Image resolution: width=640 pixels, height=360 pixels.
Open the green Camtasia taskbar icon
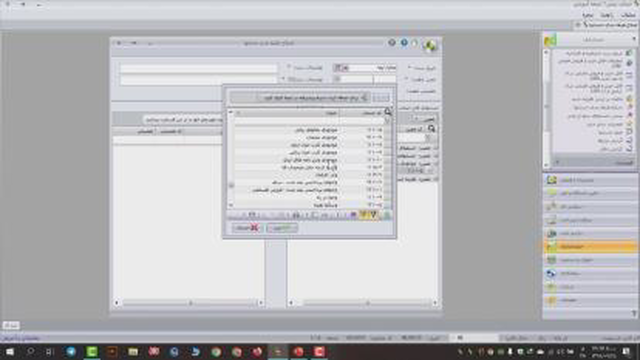tap(92, 352)
